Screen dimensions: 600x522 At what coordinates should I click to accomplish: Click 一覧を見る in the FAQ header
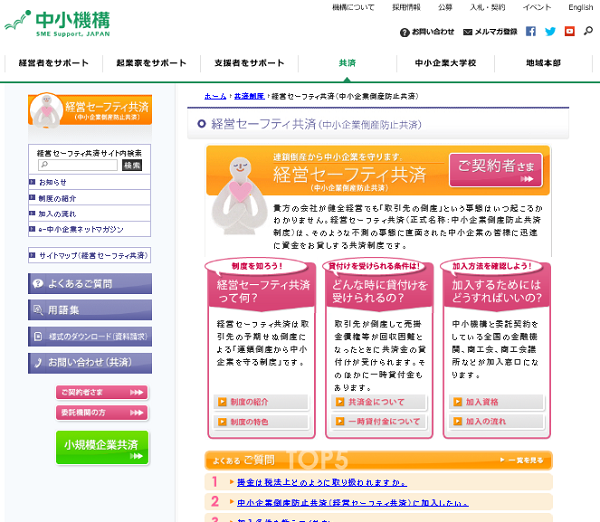pos(522,460)
